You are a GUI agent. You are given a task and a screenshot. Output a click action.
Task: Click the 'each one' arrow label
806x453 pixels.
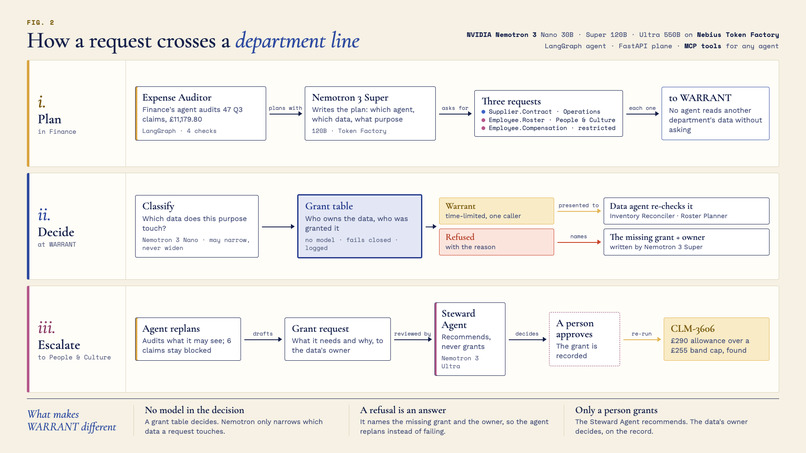642,108
